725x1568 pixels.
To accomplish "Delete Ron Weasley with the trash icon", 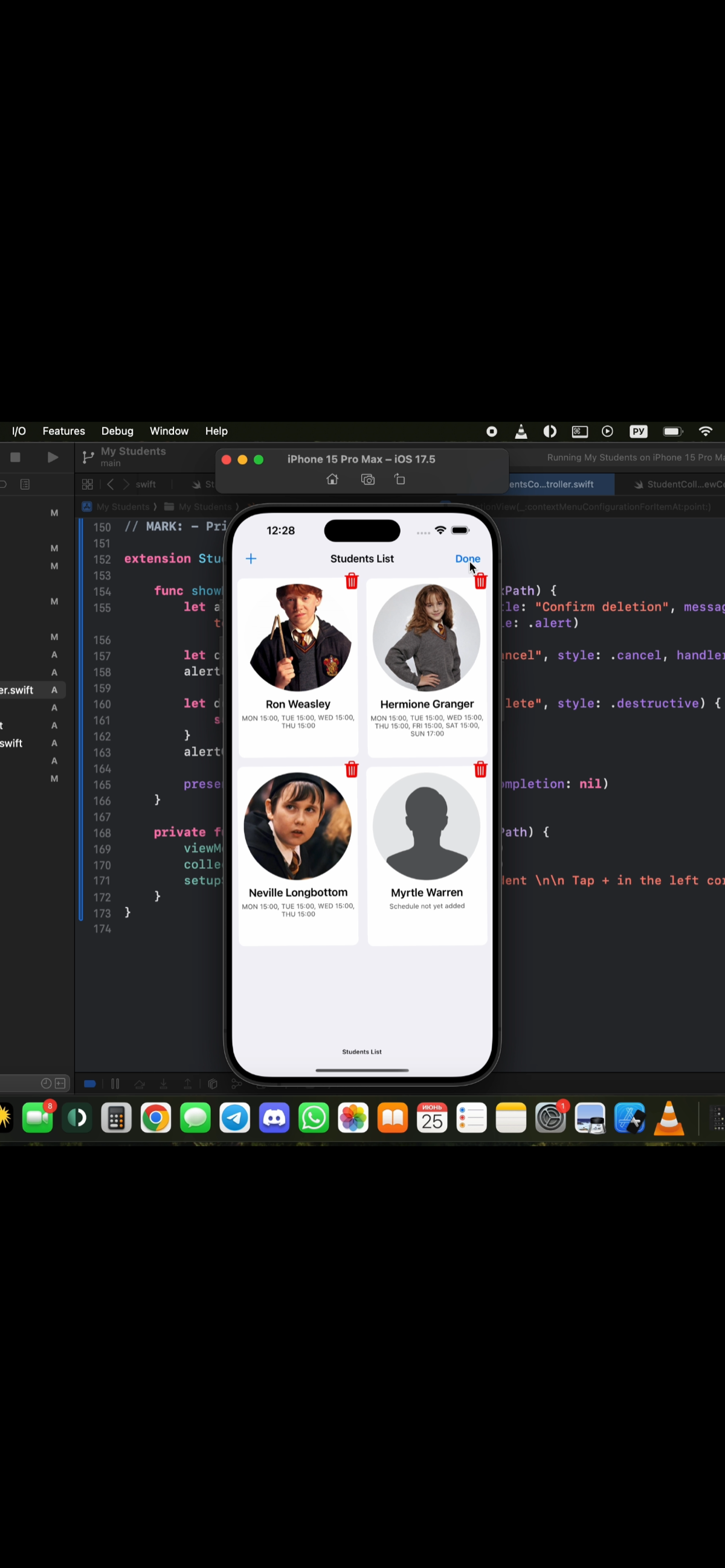I will click(x=352, y=581).
